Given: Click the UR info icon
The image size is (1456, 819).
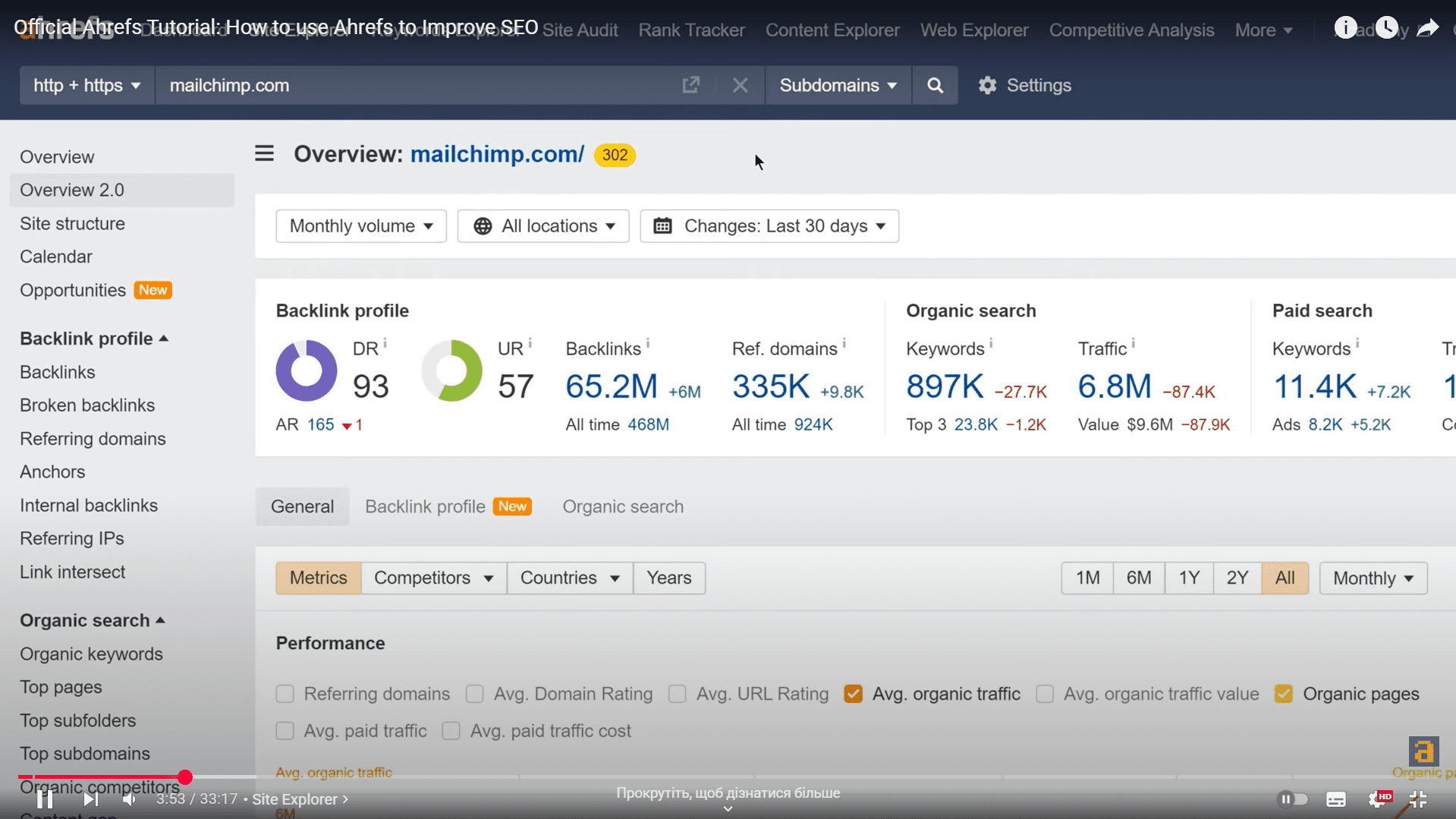Looking at the screenshot, I should click(530, 344).
